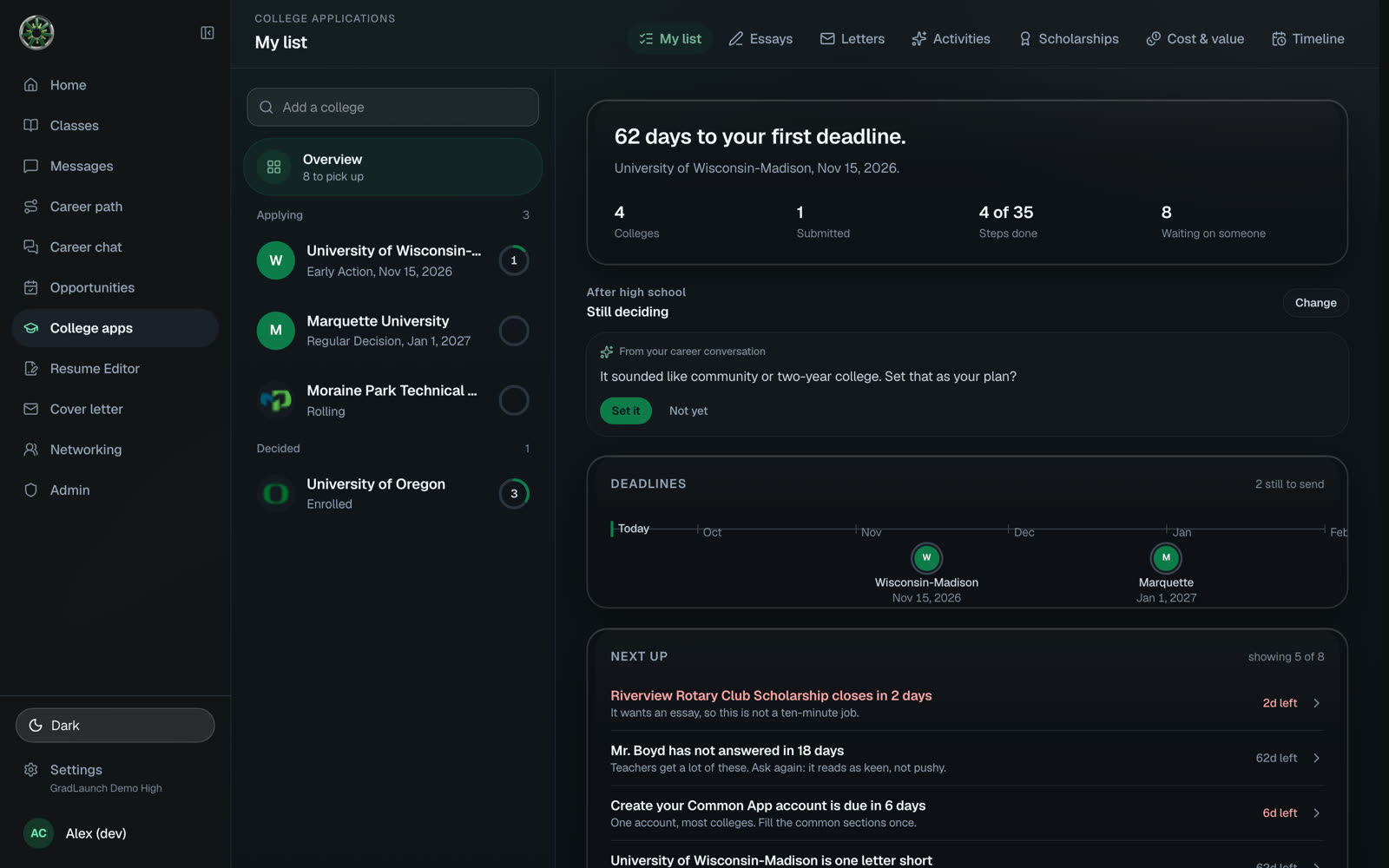1389x868 pixels.
Task: Click the Resume Editor document icon
Action: [x=31, y=369]
